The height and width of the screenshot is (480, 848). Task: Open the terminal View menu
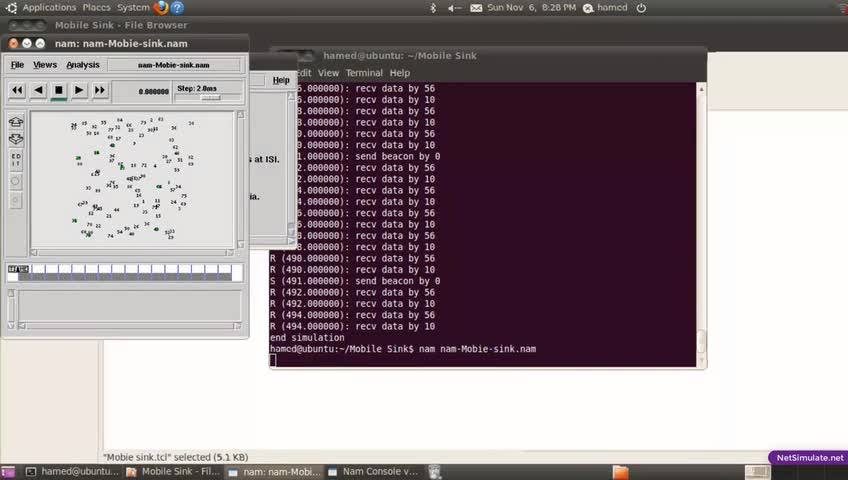(328, 73)
